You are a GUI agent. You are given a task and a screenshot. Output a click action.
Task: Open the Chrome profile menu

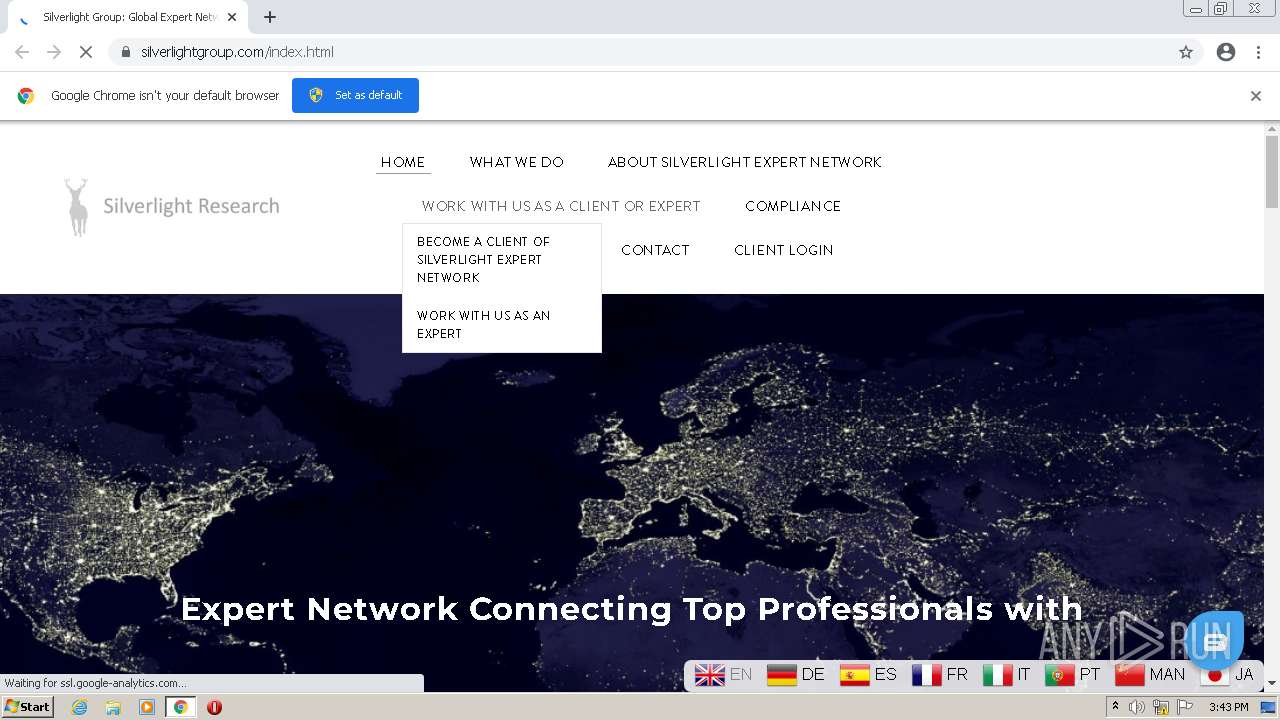pos(1226,52)
